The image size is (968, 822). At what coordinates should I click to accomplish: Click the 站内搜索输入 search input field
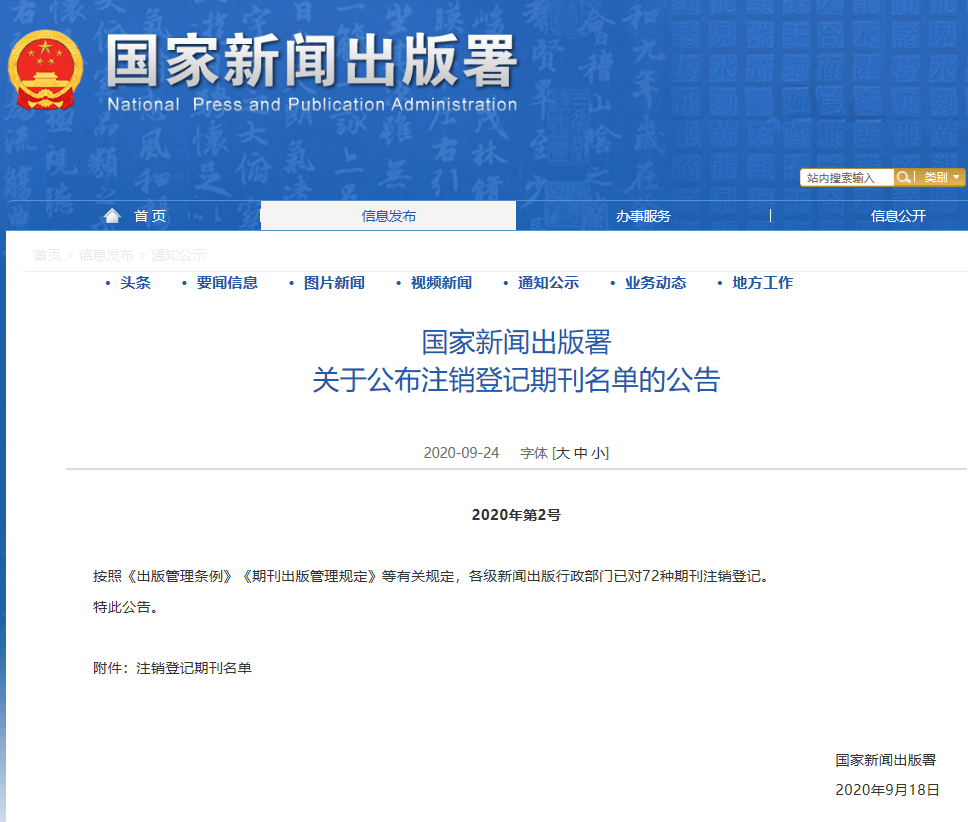(846, 177)
